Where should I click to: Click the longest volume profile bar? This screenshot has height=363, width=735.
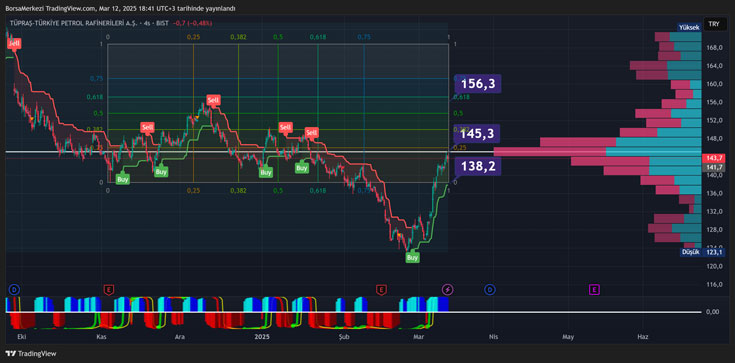(598, 151)
